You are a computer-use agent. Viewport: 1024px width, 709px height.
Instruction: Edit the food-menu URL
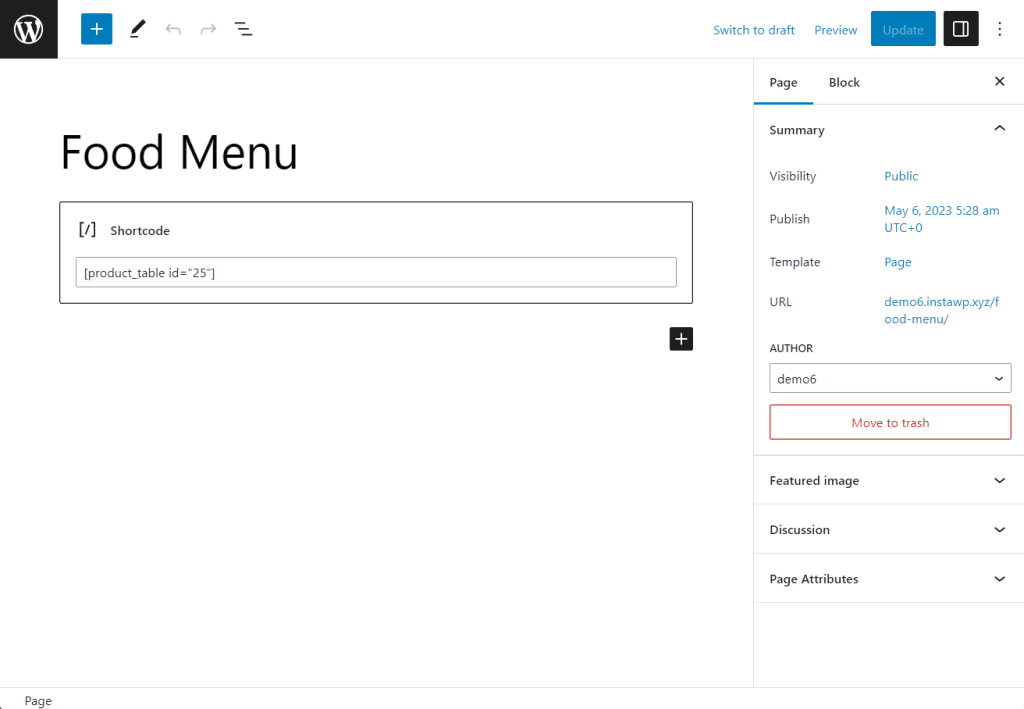942,310
